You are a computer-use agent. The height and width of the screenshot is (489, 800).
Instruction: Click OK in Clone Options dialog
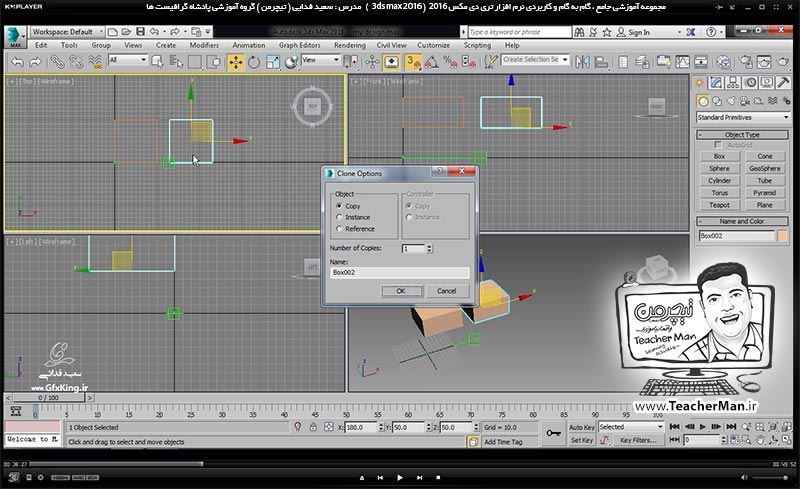[401, 291]
